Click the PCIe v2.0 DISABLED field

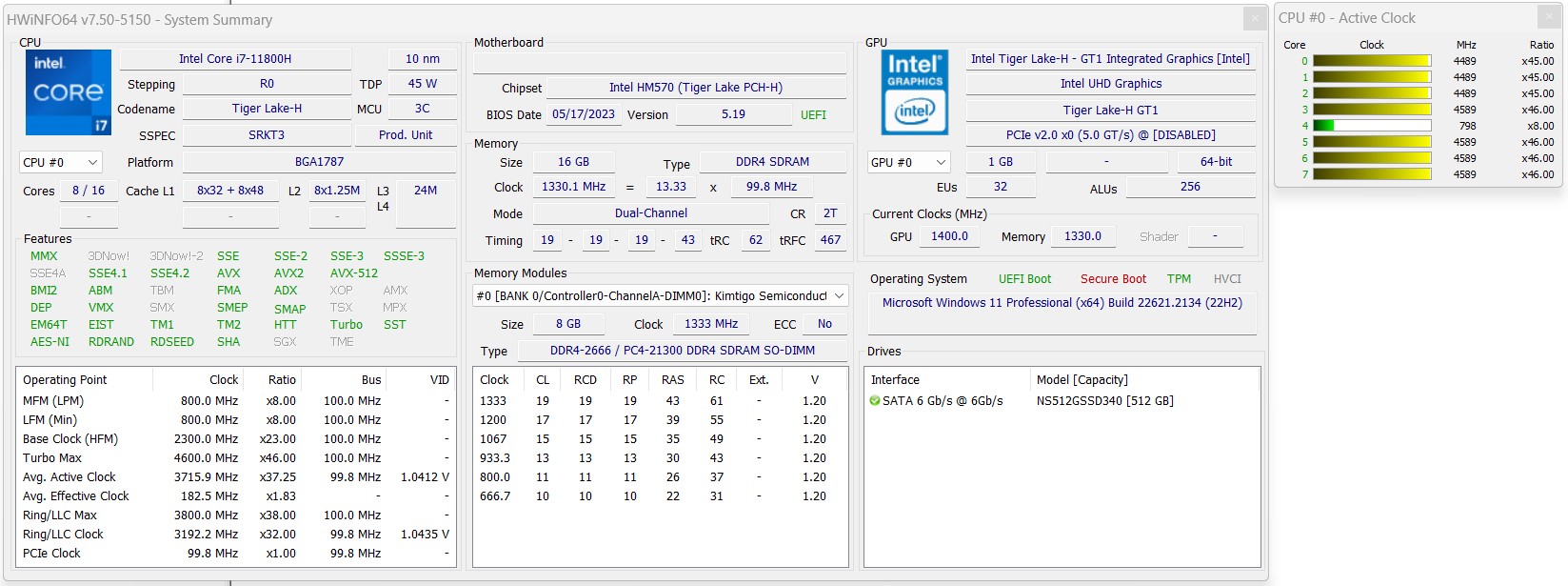[x=1110, y=135]
